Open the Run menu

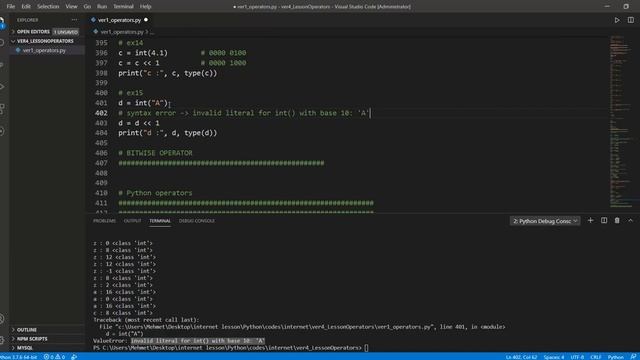coord(102,7)
